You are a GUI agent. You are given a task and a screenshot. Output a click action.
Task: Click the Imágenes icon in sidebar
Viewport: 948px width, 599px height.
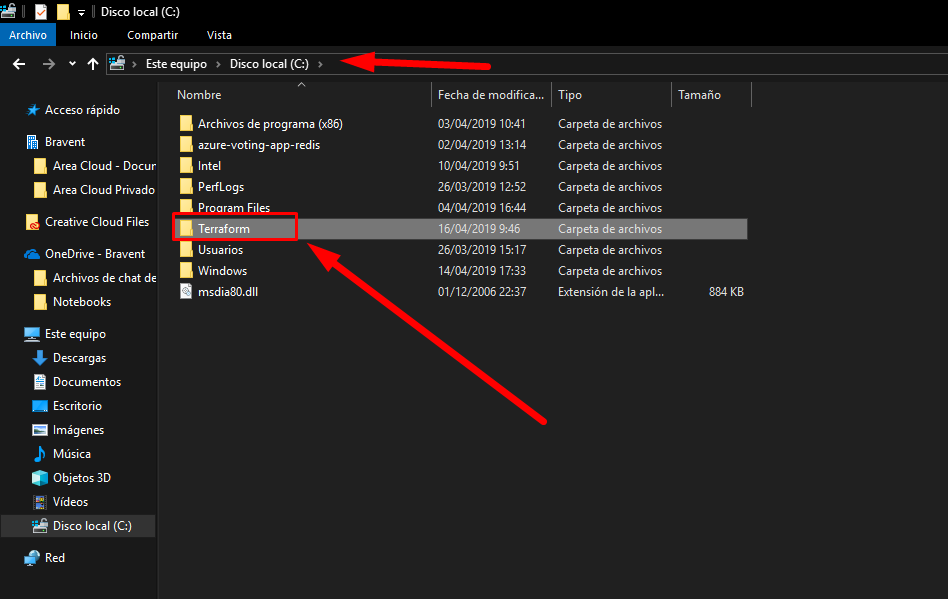(40, 430)
